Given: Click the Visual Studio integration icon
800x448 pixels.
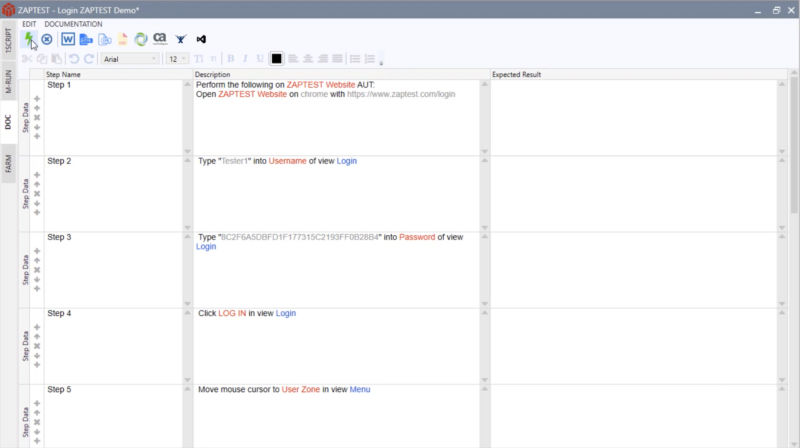Looking at the screenshot, I should (x=201, y=39).
